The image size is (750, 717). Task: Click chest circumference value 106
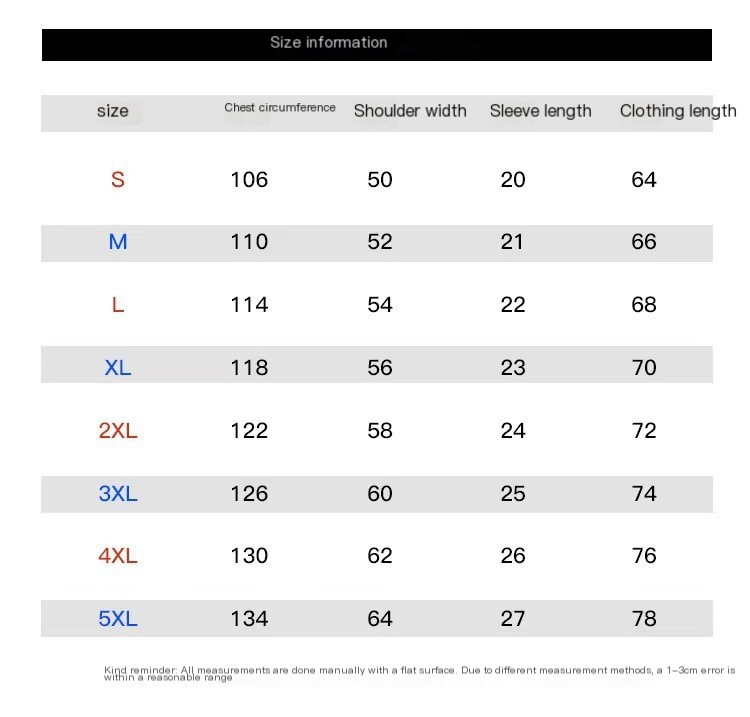pos(249,180)
